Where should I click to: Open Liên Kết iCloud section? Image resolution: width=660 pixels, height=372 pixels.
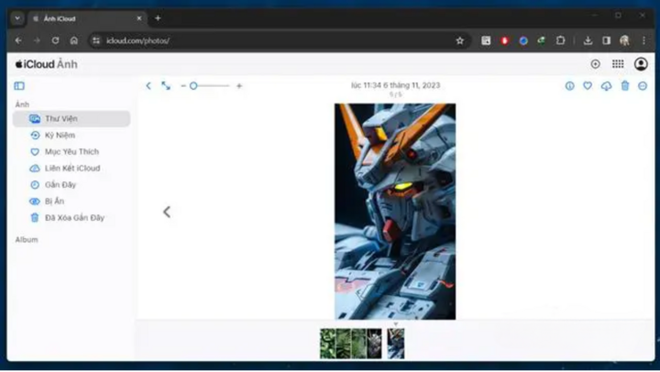[x=72, y=168]
